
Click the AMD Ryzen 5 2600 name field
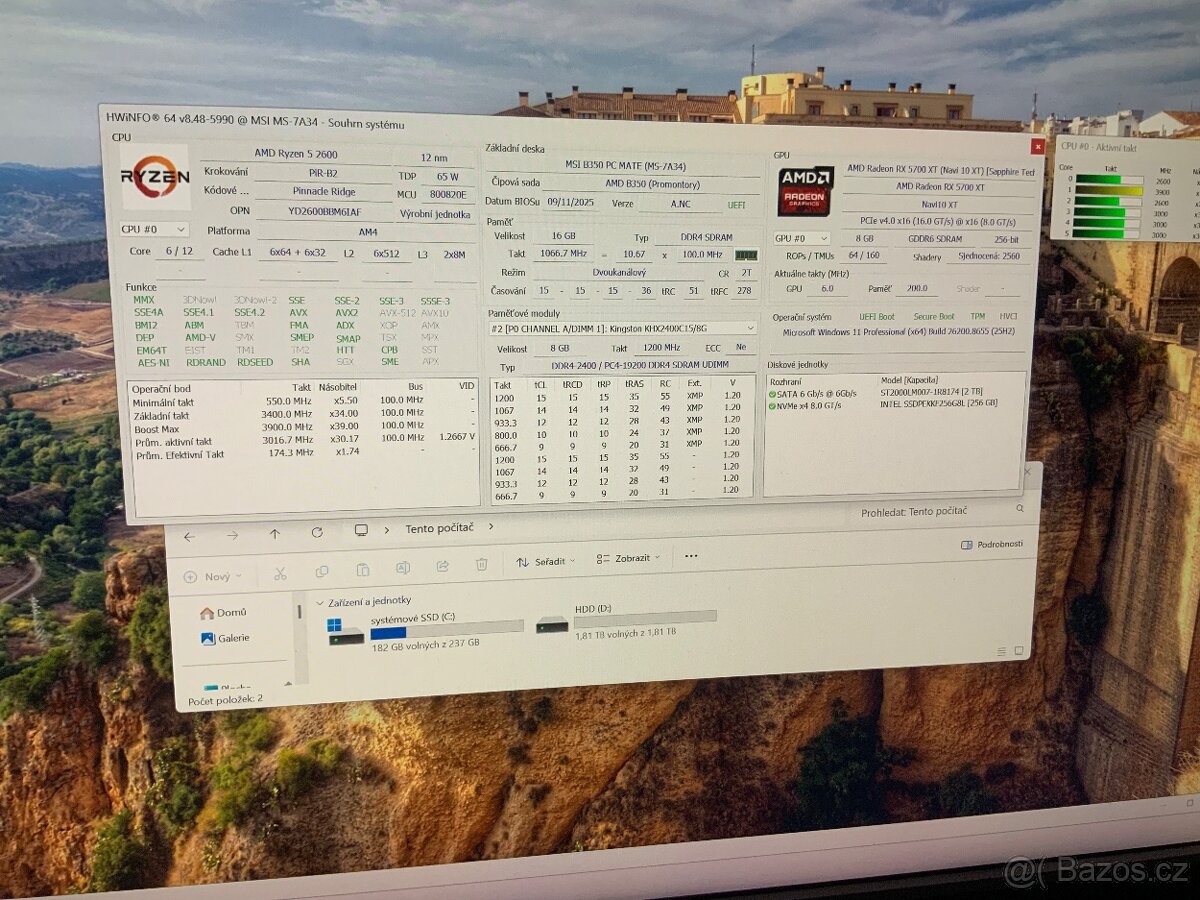pyautogui.click(x=295, y=154)
